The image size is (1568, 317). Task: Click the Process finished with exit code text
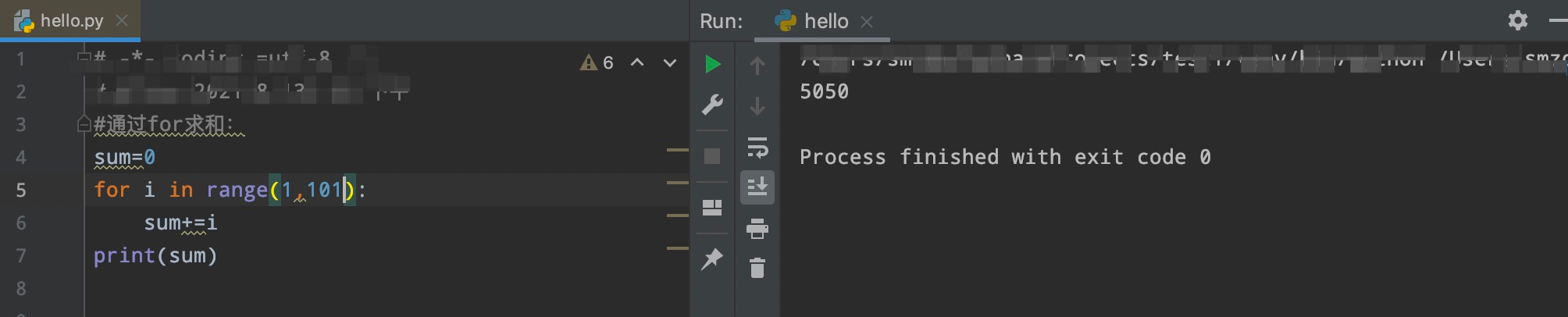tap(1005, 157)
